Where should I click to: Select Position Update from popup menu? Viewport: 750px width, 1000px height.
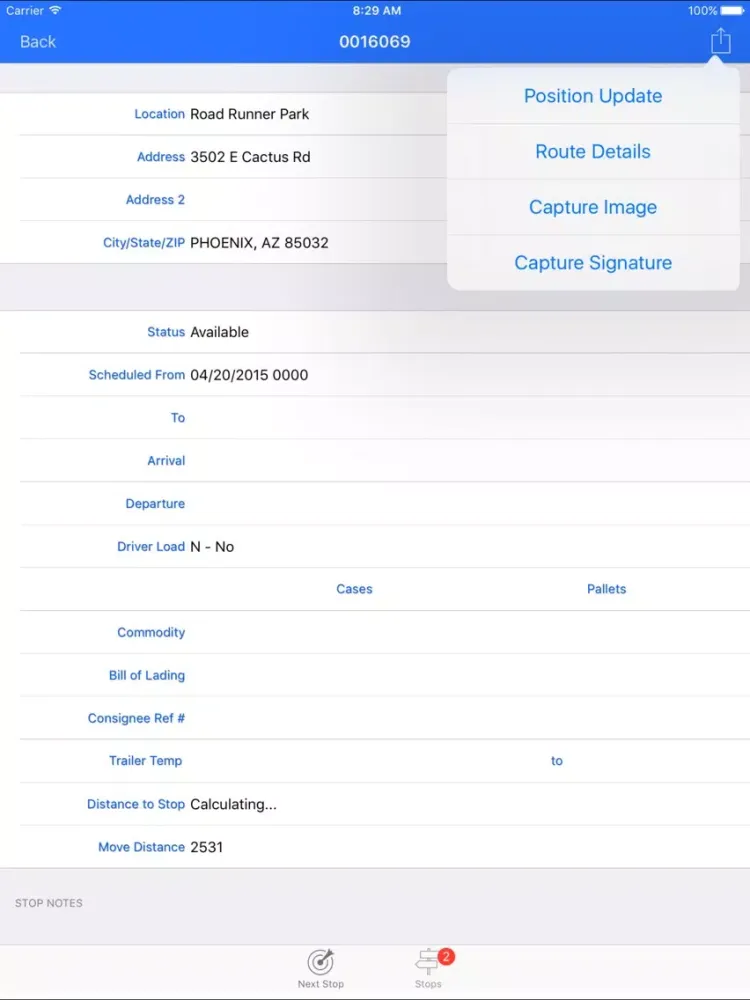coord(593,96)
